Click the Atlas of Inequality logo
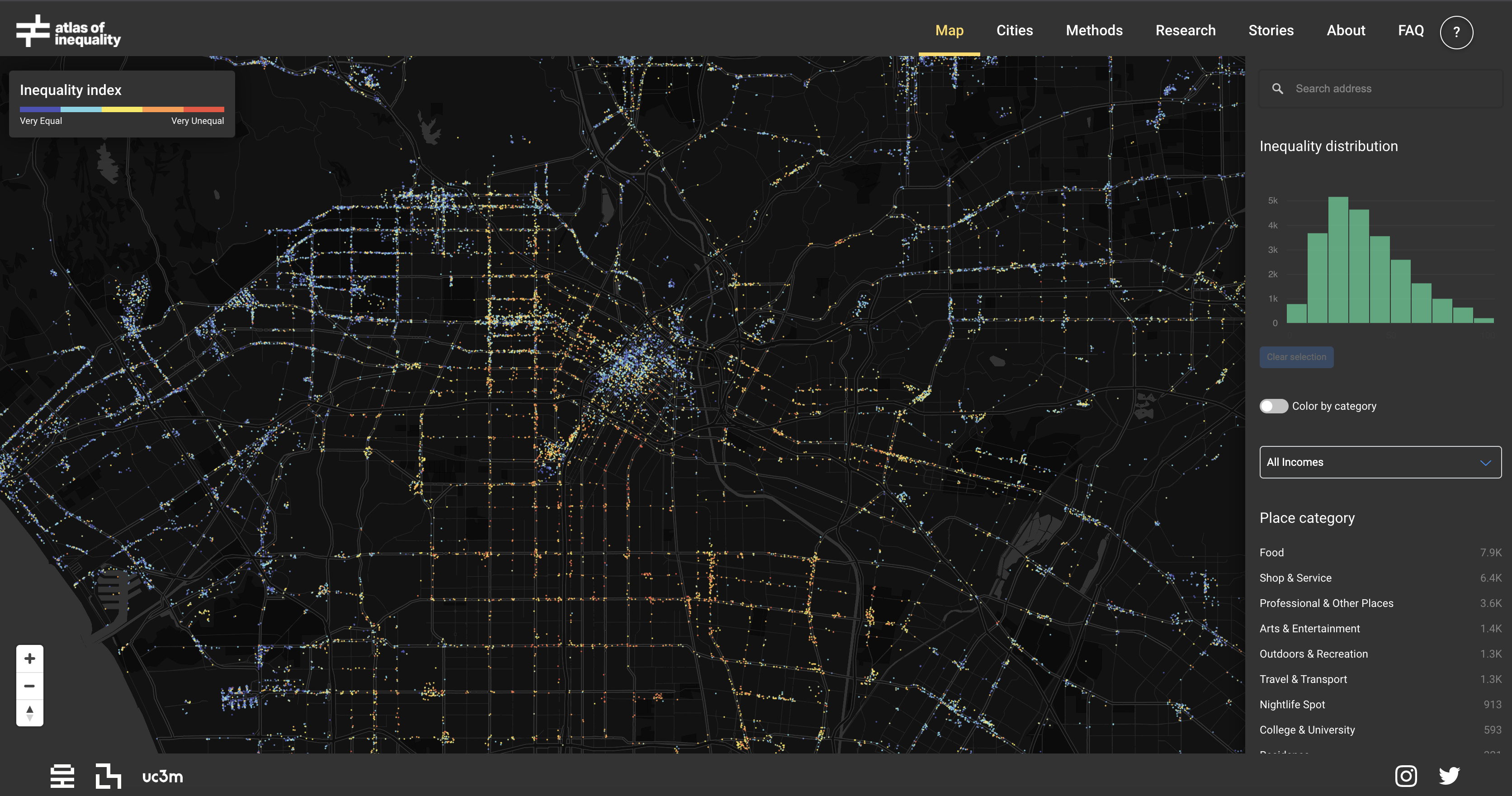 pos(68,31)
